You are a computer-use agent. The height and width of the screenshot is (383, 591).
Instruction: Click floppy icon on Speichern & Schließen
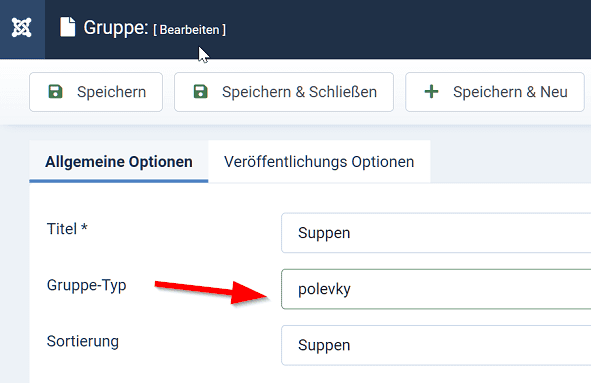[x=201, y=92]
